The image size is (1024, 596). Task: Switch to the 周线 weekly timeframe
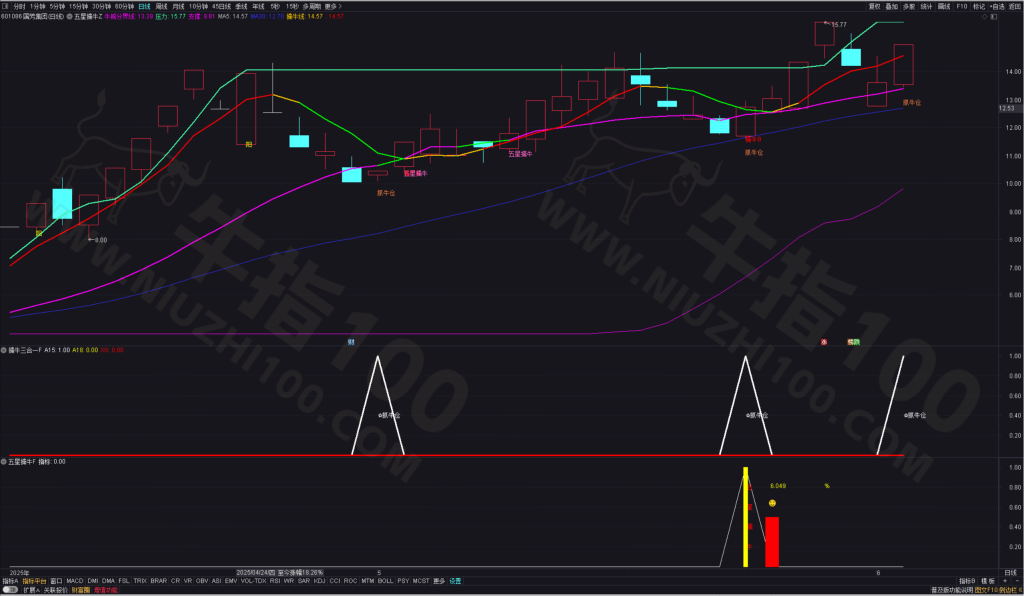pos(161,7)
